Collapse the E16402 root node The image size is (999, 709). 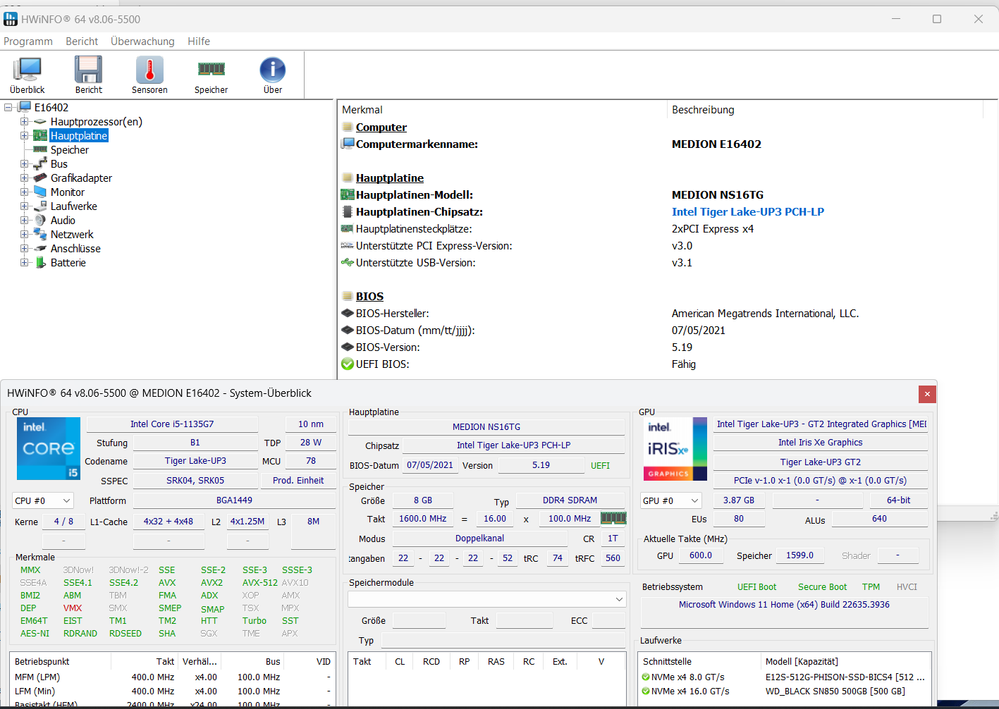point(10,108)
